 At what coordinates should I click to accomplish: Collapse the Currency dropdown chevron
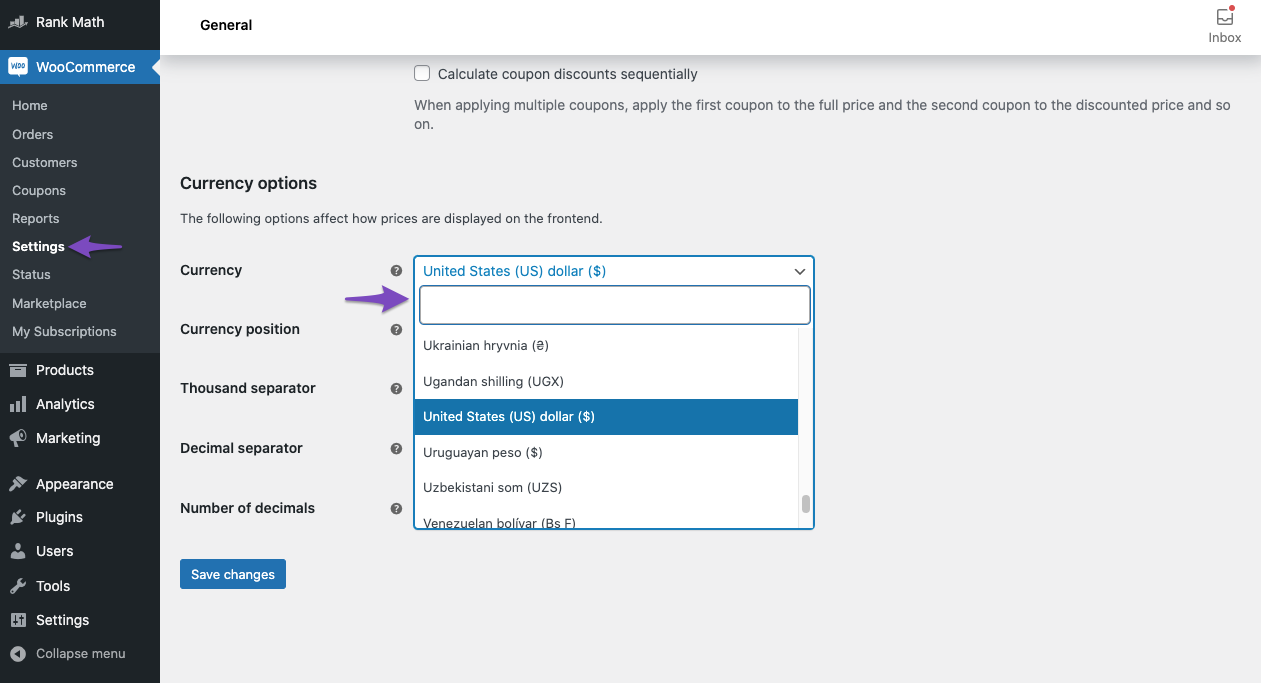coord(800,271)
